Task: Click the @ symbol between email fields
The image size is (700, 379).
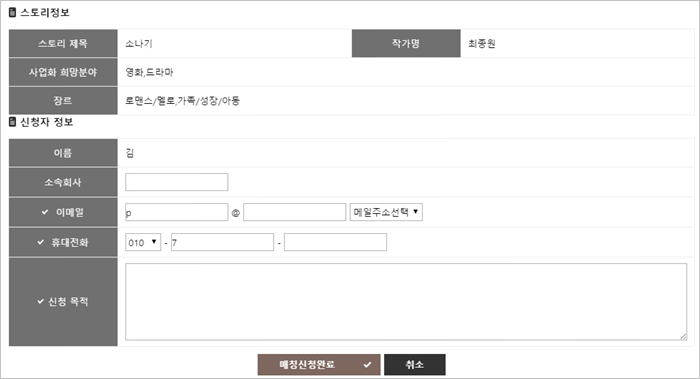Action: [x=236, y=213]
